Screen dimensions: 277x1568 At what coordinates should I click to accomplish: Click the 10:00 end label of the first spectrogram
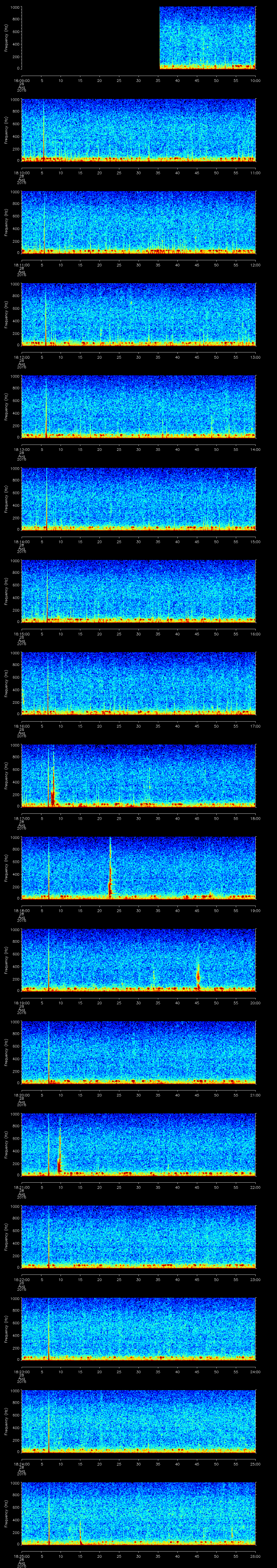tap(256, 80)
